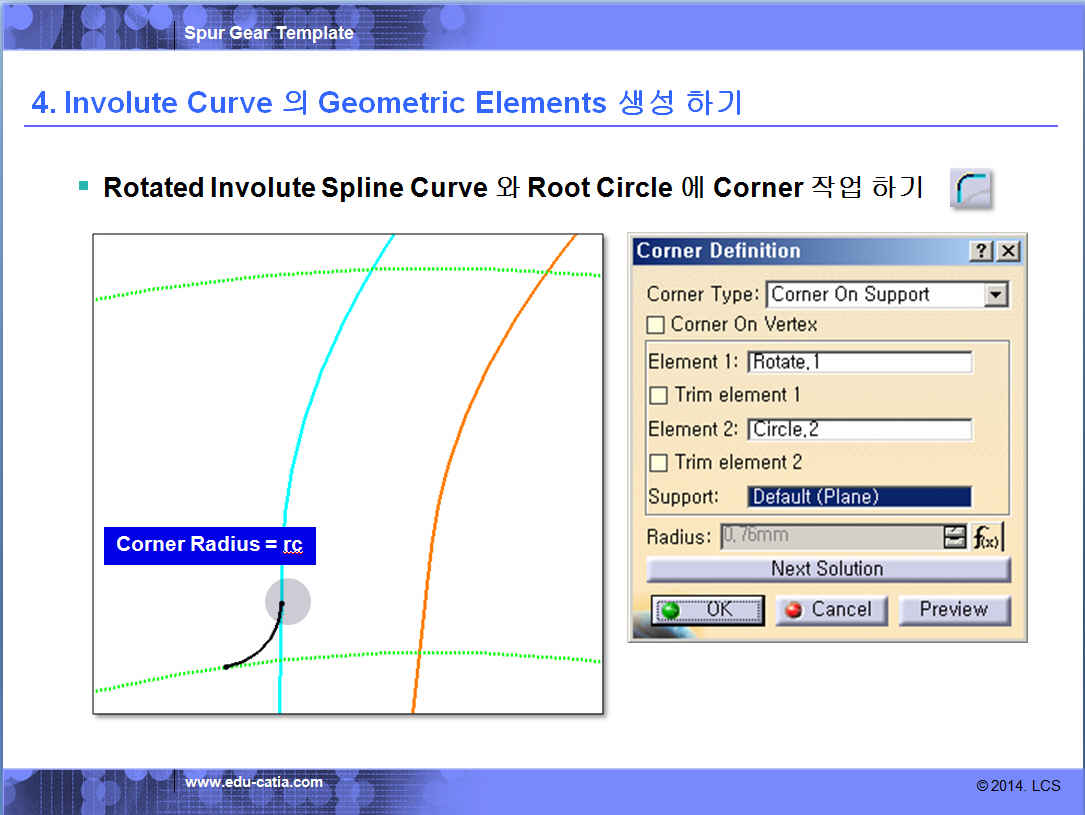The height and width of the screenshot is (815, 1085).
Task: Open the formula editor f(x) icon
Action: click(x=988, y=537)
